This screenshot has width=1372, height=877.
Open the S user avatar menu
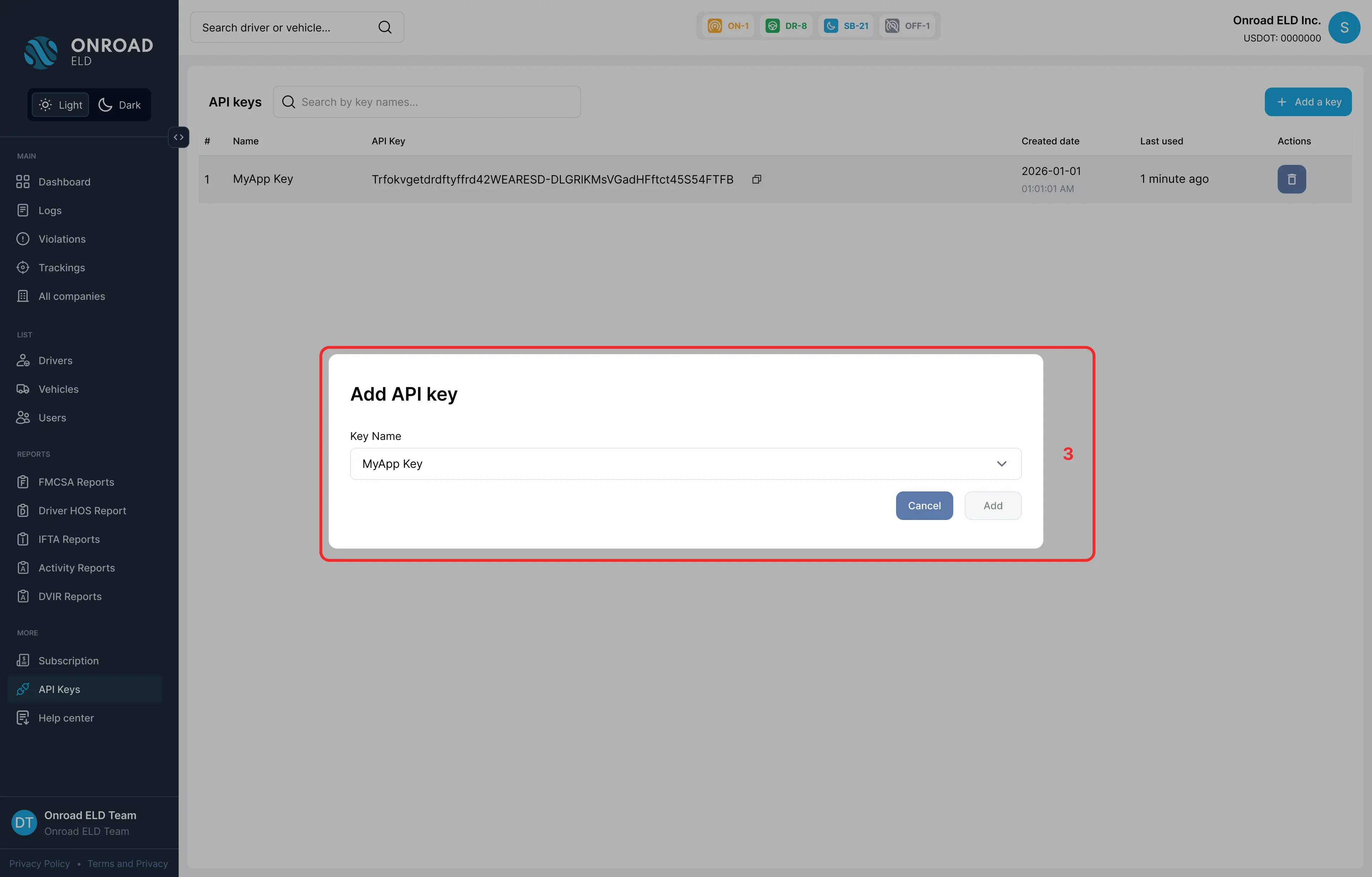tap(1344, 28)
